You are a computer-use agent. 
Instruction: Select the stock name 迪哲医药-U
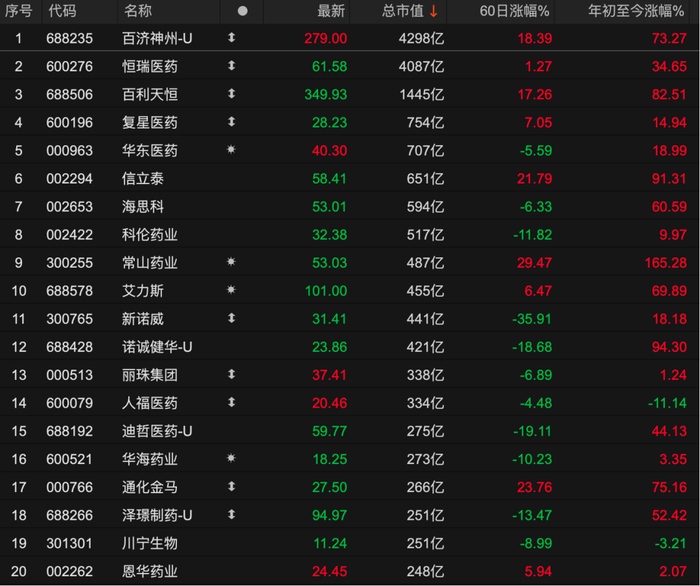pos(157,431)
